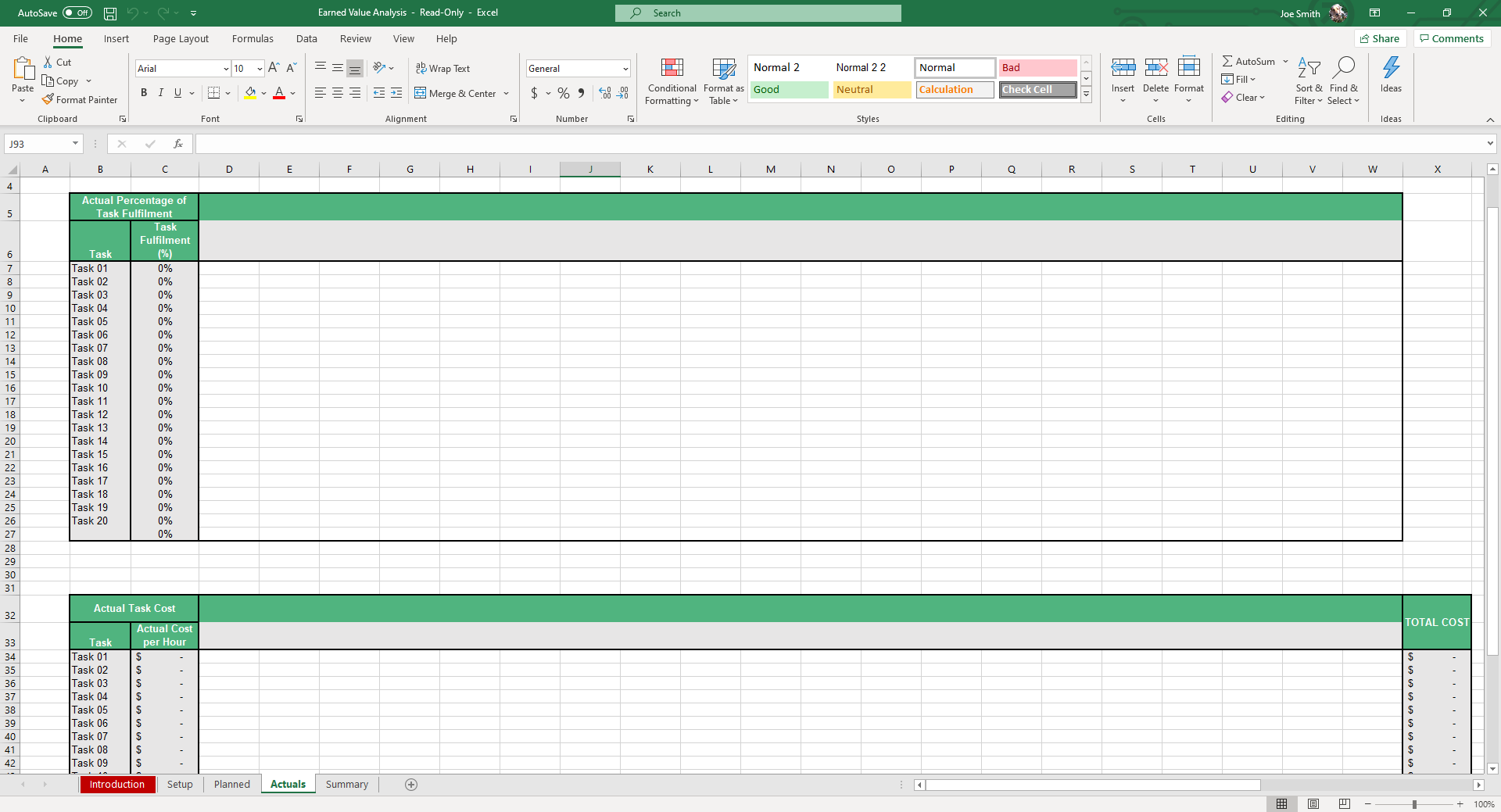This screenshot has width=1501, height=812.
Task: Click the Format Painter brush icon
Action: 48,99
